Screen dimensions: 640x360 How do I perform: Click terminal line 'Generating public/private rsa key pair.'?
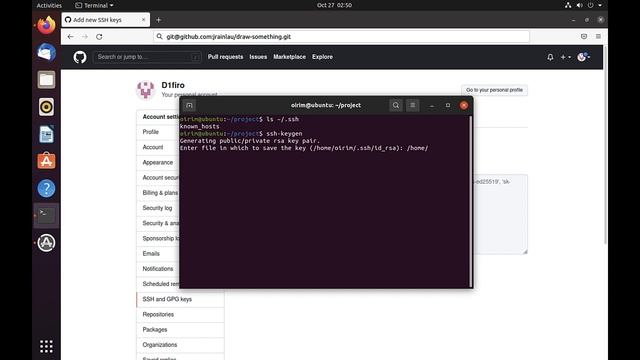tap(249, 141)
